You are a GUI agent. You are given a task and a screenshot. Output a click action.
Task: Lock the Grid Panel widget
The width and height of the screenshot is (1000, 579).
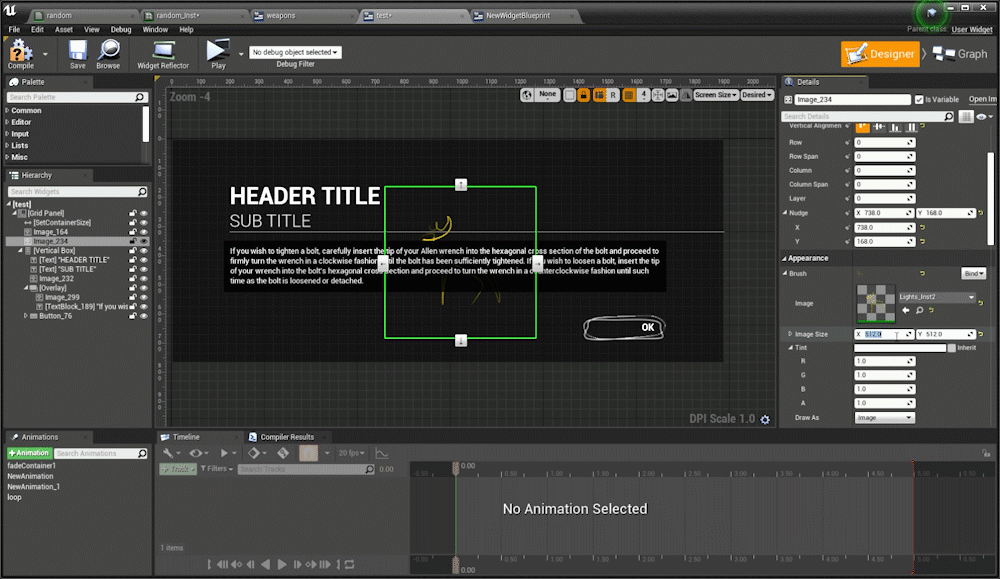(133, 214)
